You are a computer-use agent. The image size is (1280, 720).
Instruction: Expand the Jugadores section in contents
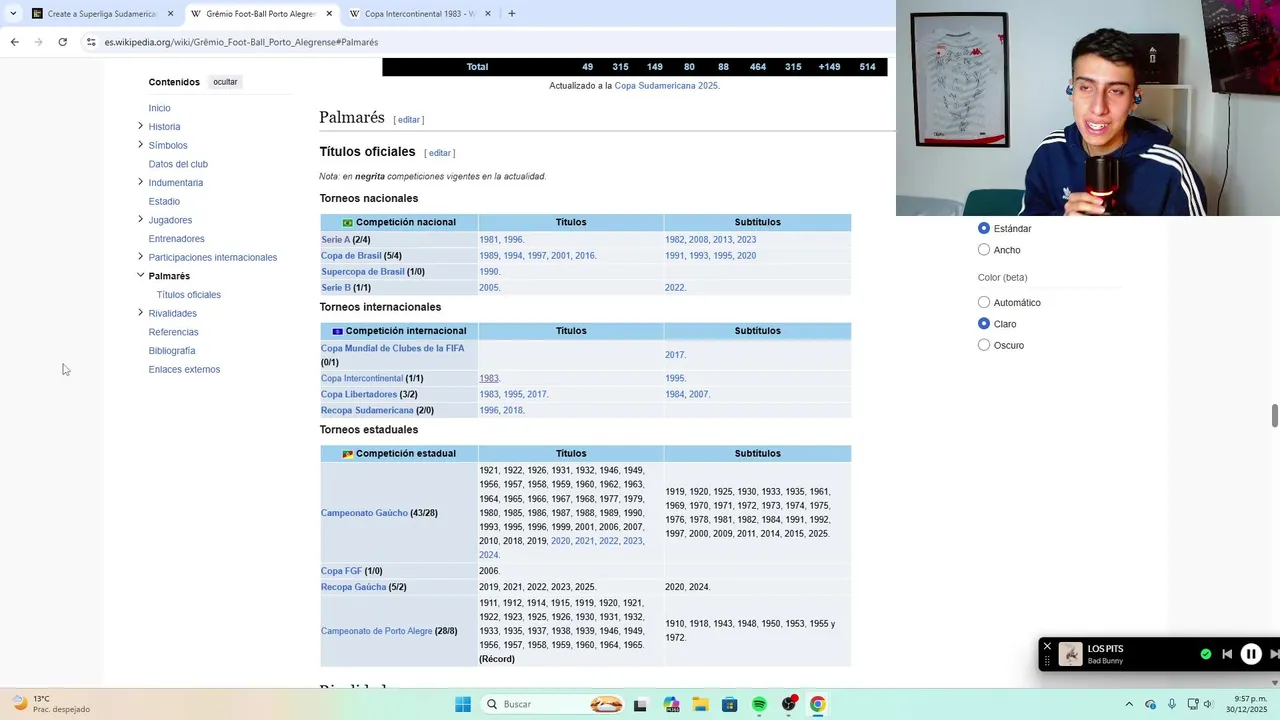click(x=140, y=219)
